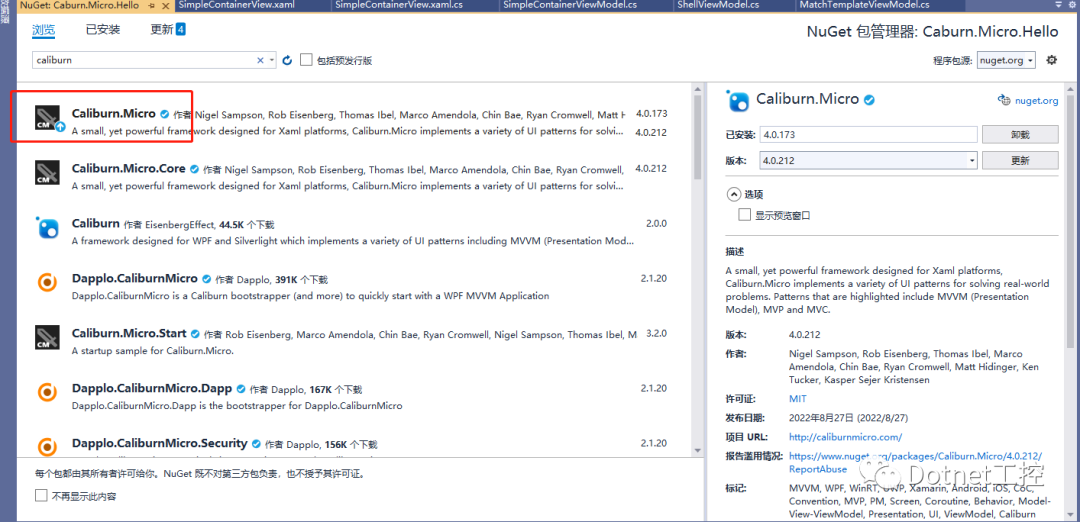Open project URL caliburnmicro.com link
The width and height of the screenshot is (1080, 522).
tap(845, 437)
